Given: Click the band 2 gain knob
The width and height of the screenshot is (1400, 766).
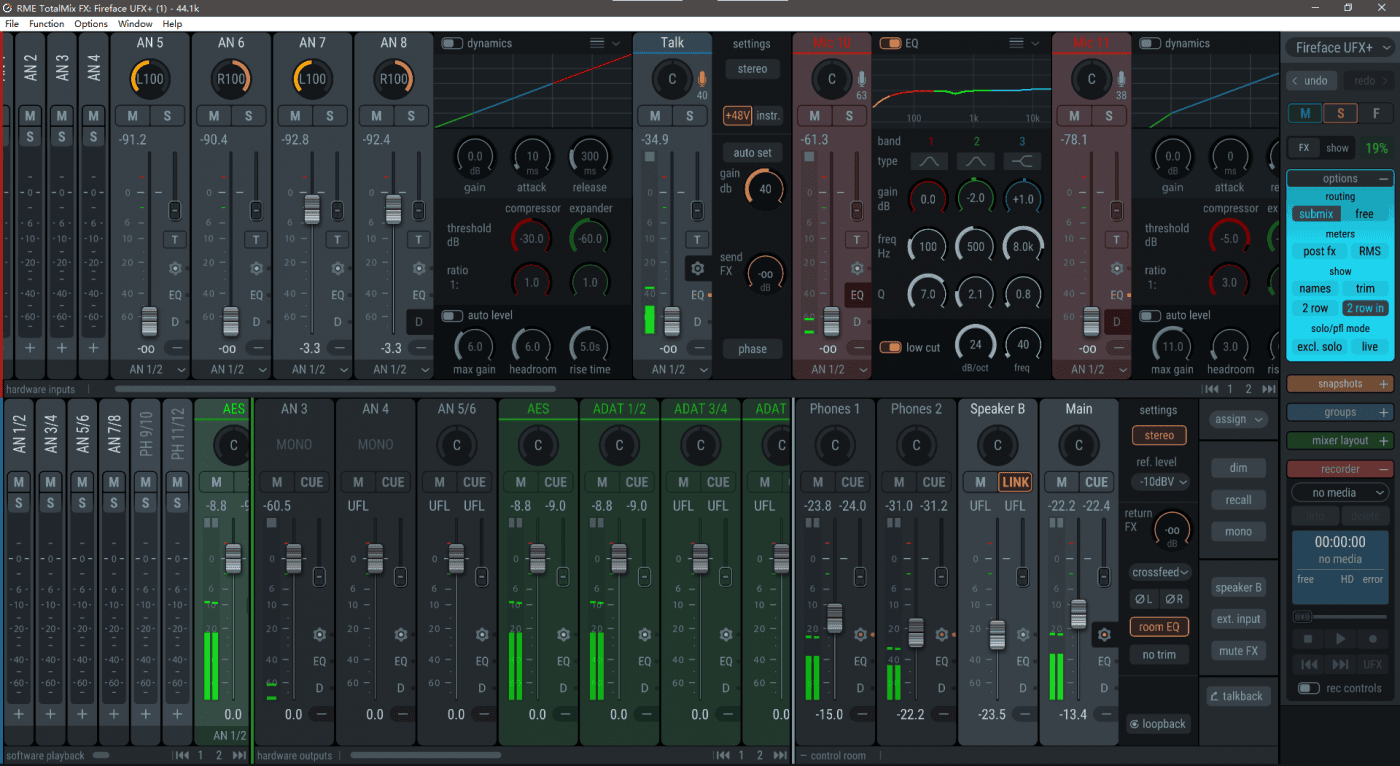Looking at the screenshot, I should pyautogui.click(x=975, y=198).
